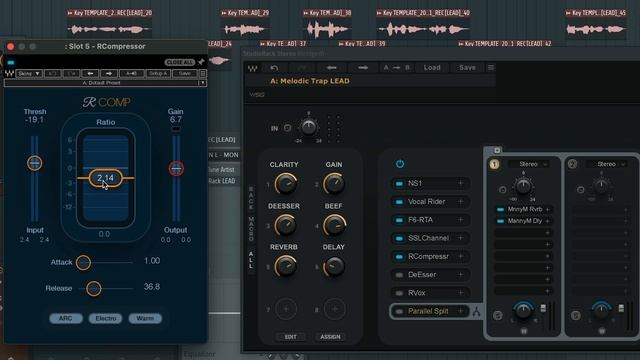Click plus icon on RCompressr slot
Viewport: 640px width, 360px height.
pos(460,256)
